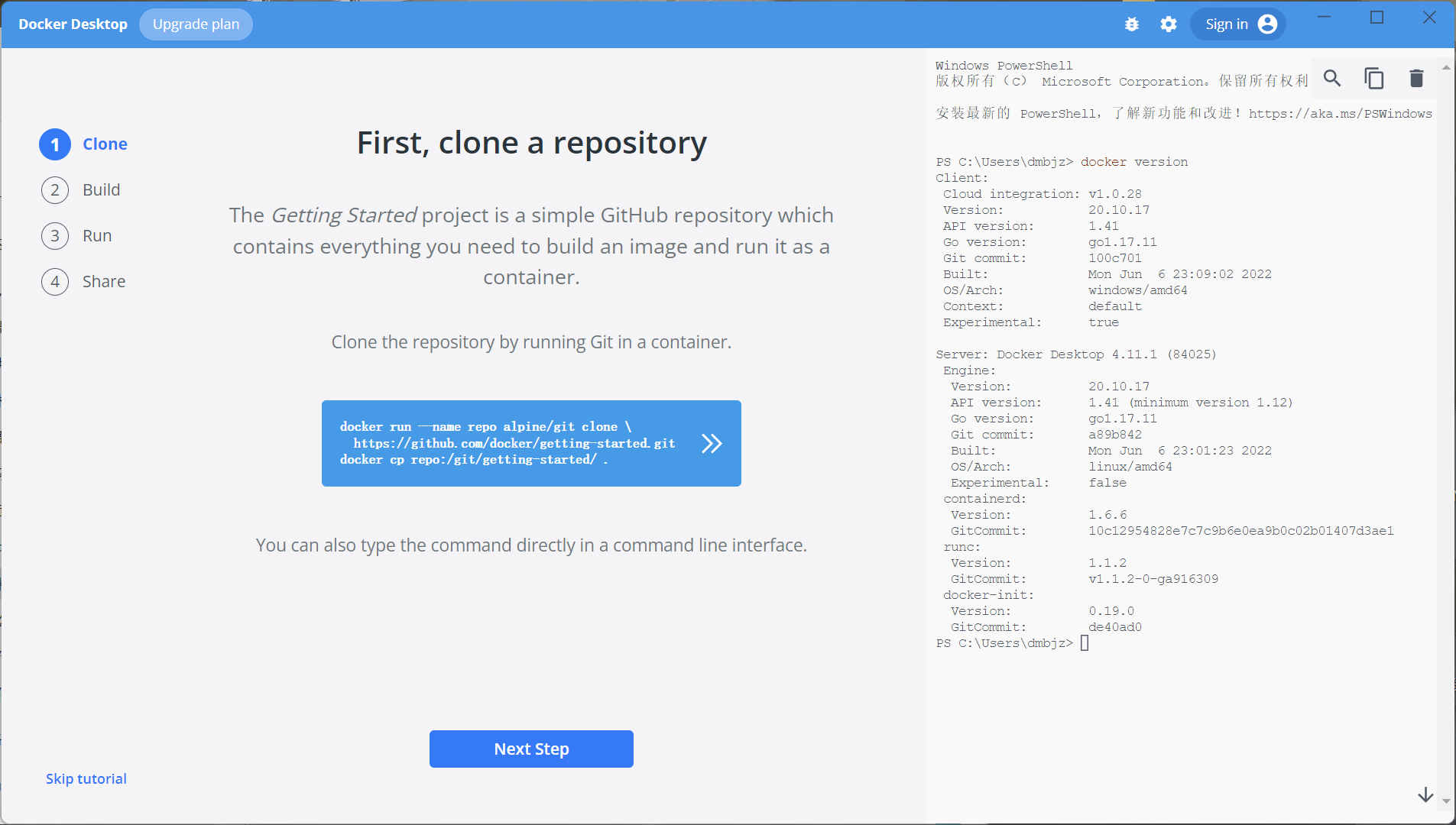The width and height of the screenshot is (1456, 825).
Task: Click the Docker Desktop title text
Action: [x=73, y=24]
